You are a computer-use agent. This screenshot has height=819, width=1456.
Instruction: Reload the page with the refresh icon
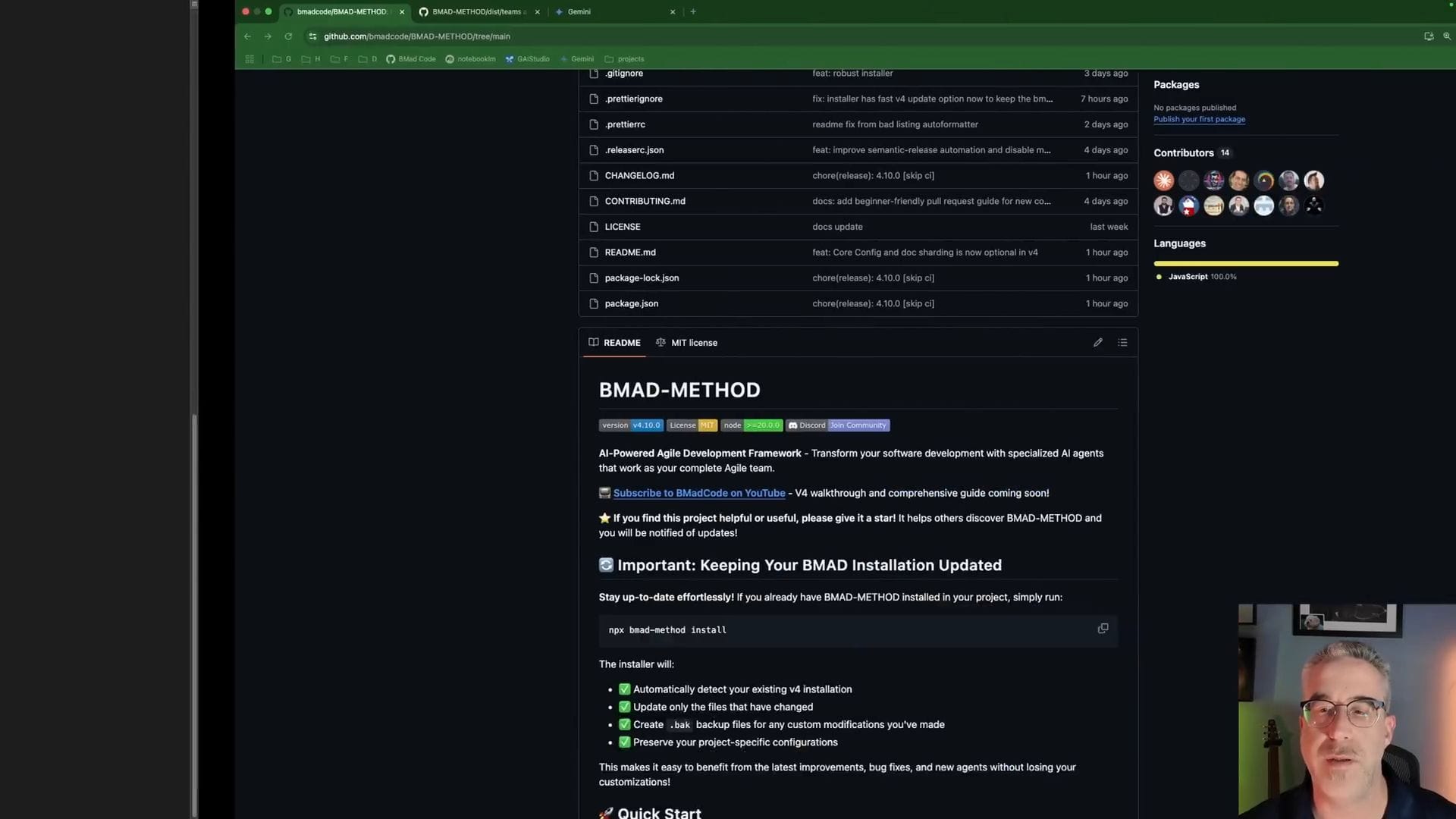(x=288, y=36)
